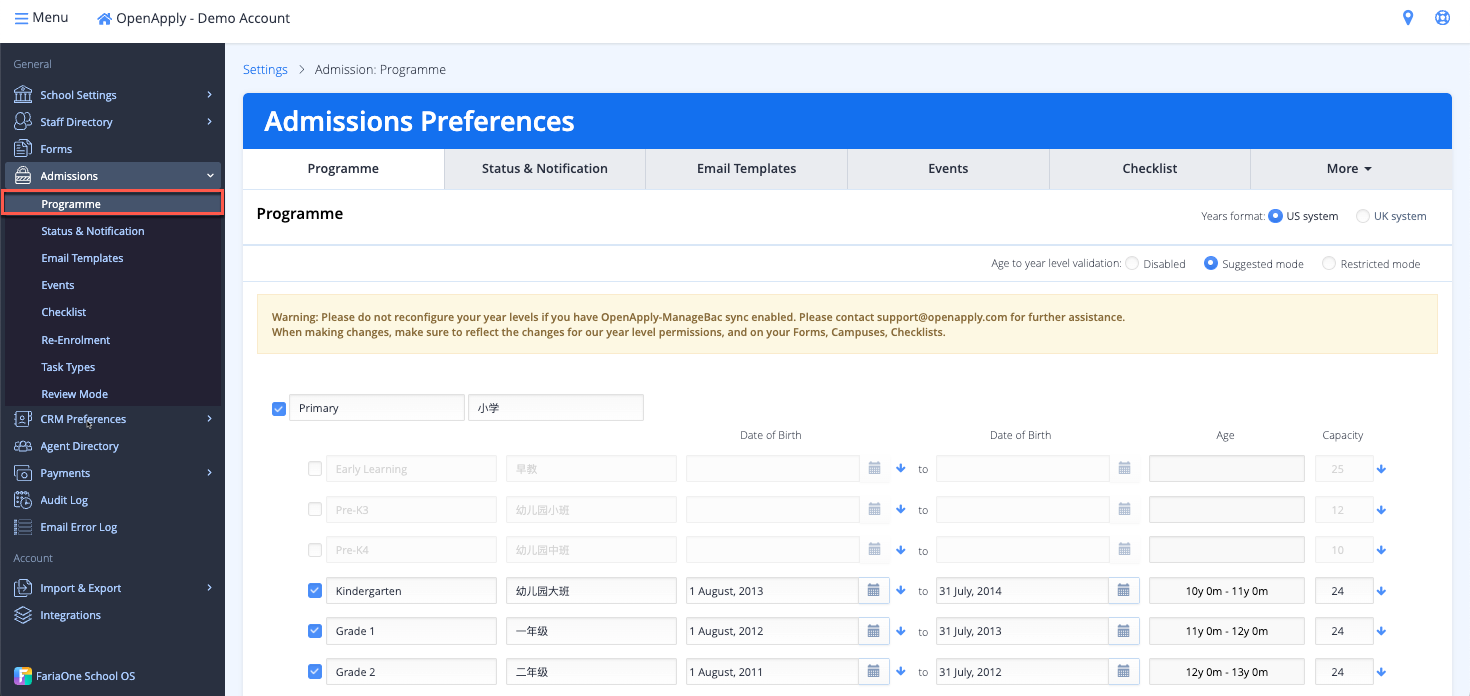The width and height of the screenshot is (1470, 696).
Task: Click the Integrations stack icon
Action: pyautogui.click(x=23, y=615)
